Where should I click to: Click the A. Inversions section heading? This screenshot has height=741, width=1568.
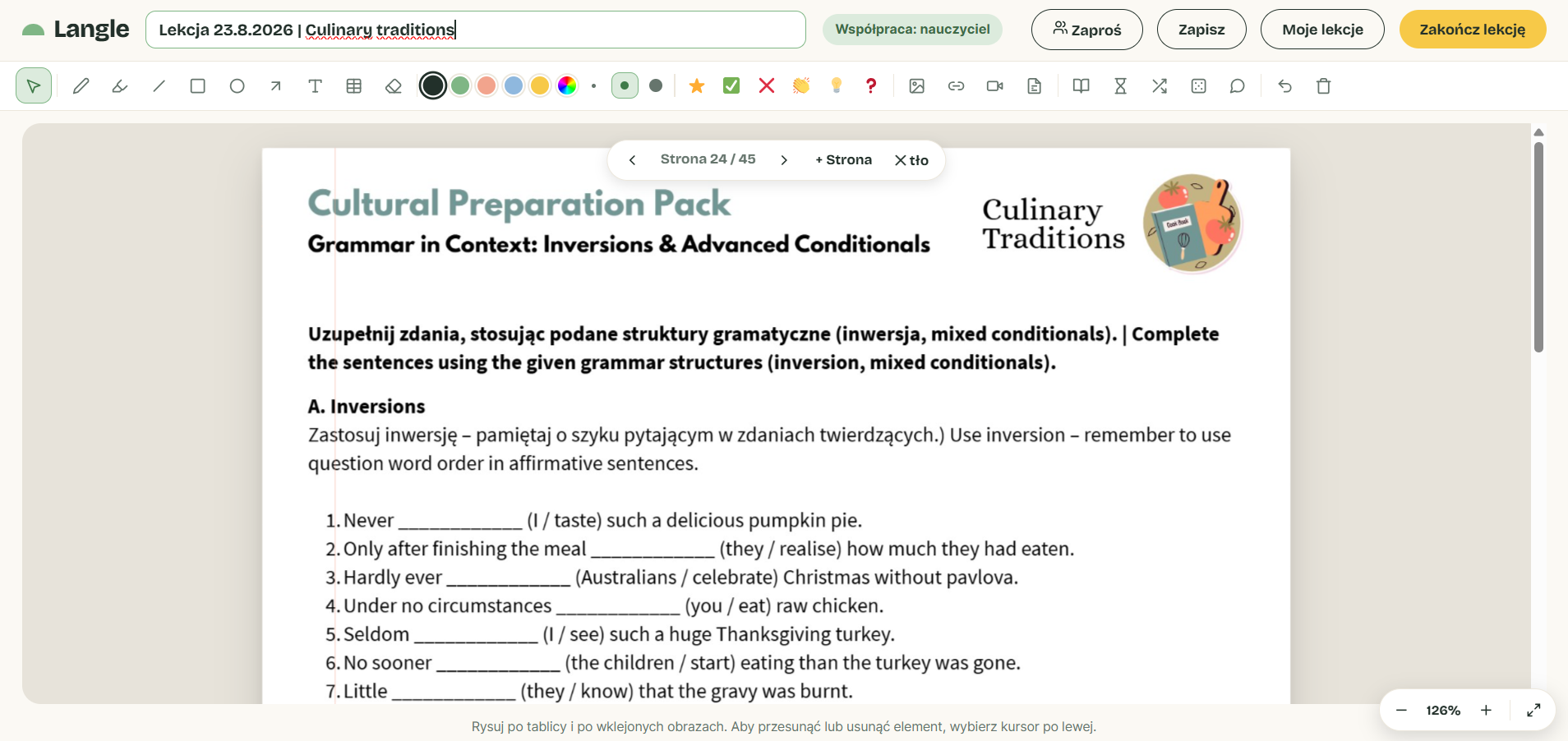(x=367, y=407)
